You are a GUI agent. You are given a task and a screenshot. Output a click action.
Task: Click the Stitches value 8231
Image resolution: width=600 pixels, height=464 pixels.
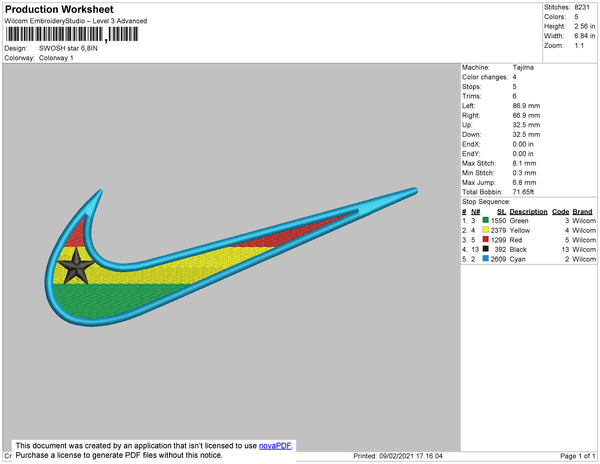click(x=582, y=7)
